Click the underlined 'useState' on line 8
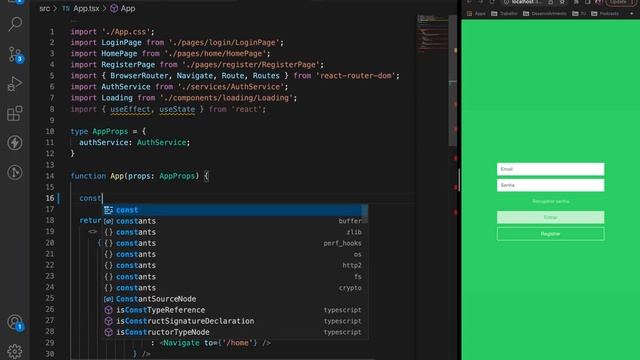 click(177, 109)
